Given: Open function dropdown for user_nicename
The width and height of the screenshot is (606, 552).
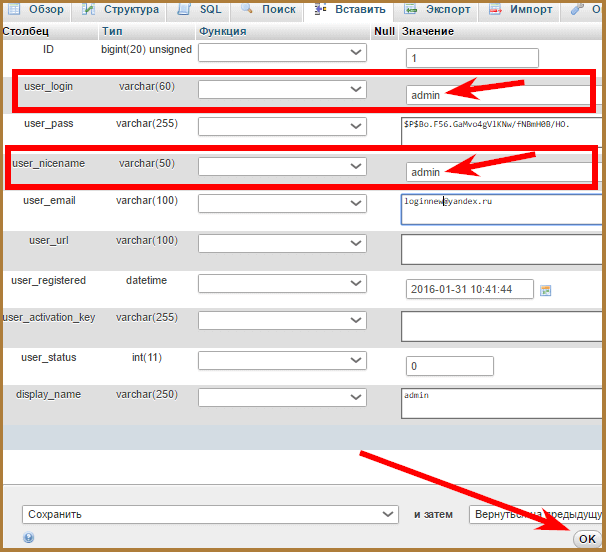Looking at the screenshot, I should (x=282, y=166).
